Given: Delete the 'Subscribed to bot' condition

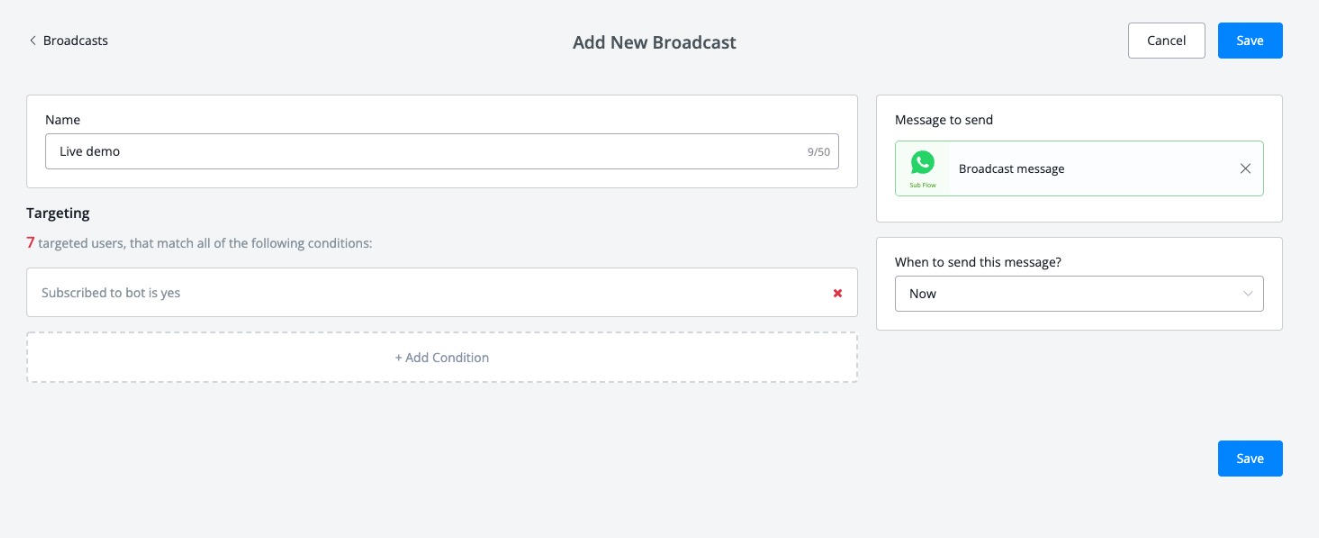Looking at the screenshot, I should click(837, 293).
